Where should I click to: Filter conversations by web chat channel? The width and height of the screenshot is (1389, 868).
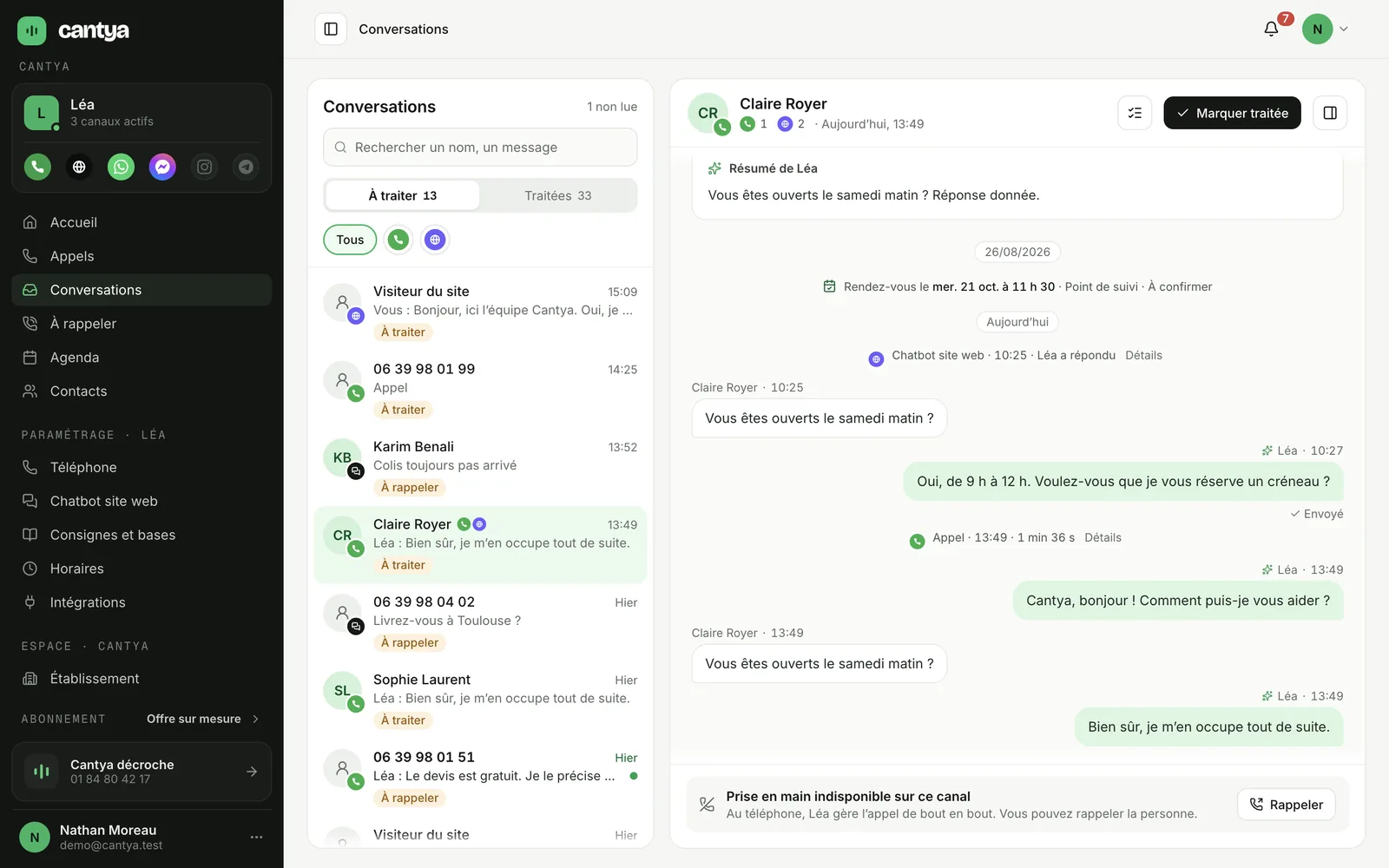point(435,240)
